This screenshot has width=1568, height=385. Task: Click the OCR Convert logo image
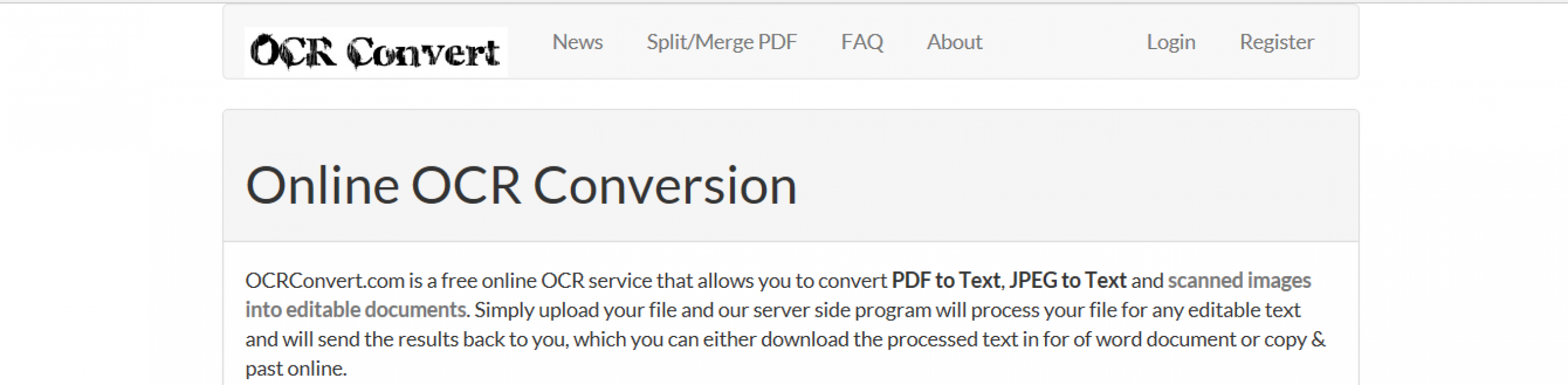(x=376, y=52)
